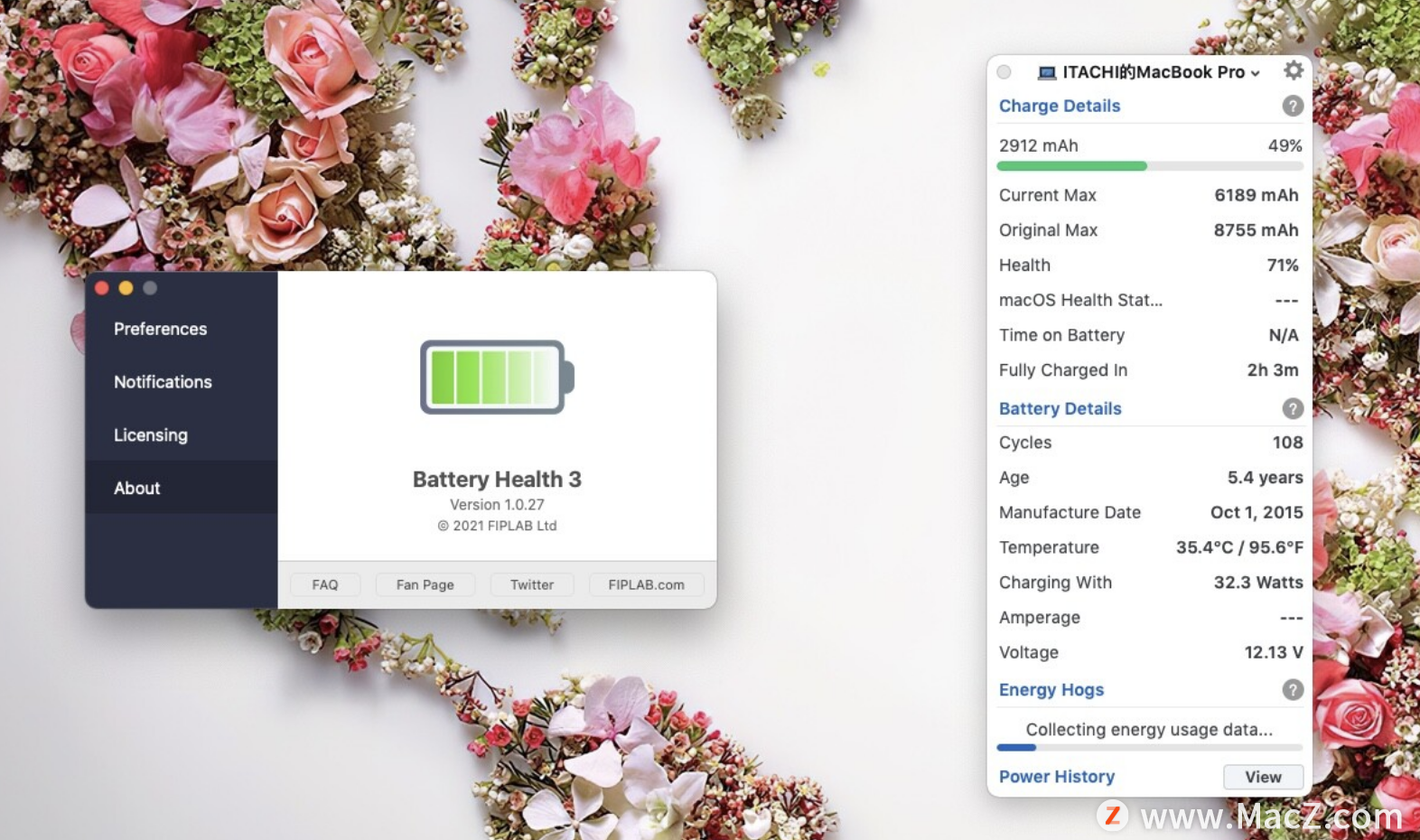Click the Oct 1, 2015 date value
1420x840 pixels.
tap(1257, 512)
